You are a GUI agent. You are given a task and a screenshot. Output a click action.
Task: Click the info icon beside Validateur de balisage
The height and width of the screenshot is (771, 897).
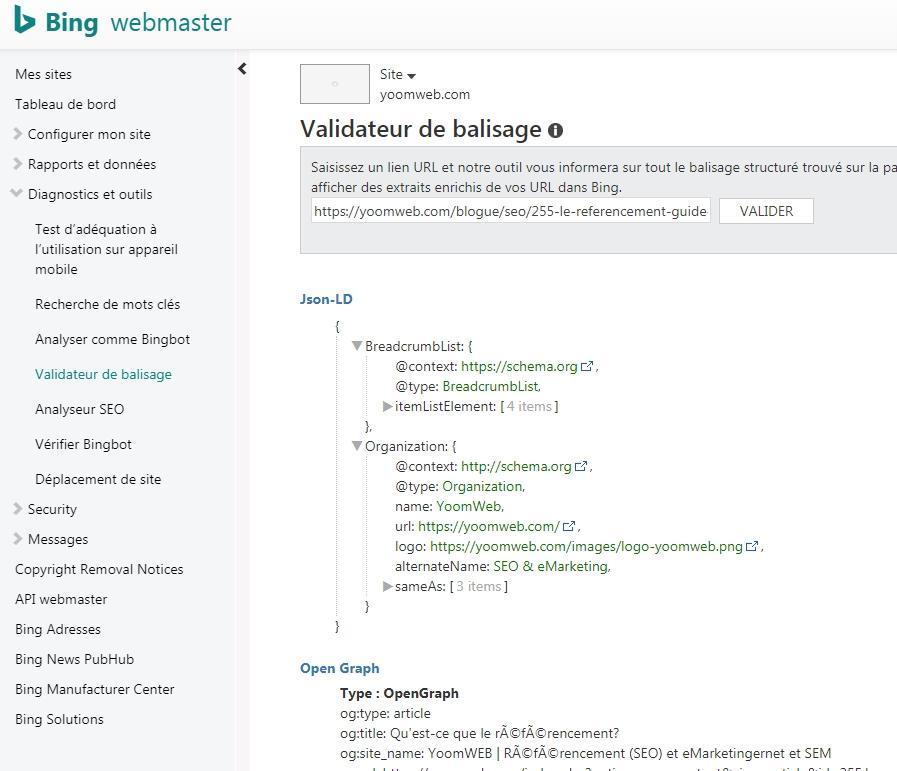(x=555, y=130)
